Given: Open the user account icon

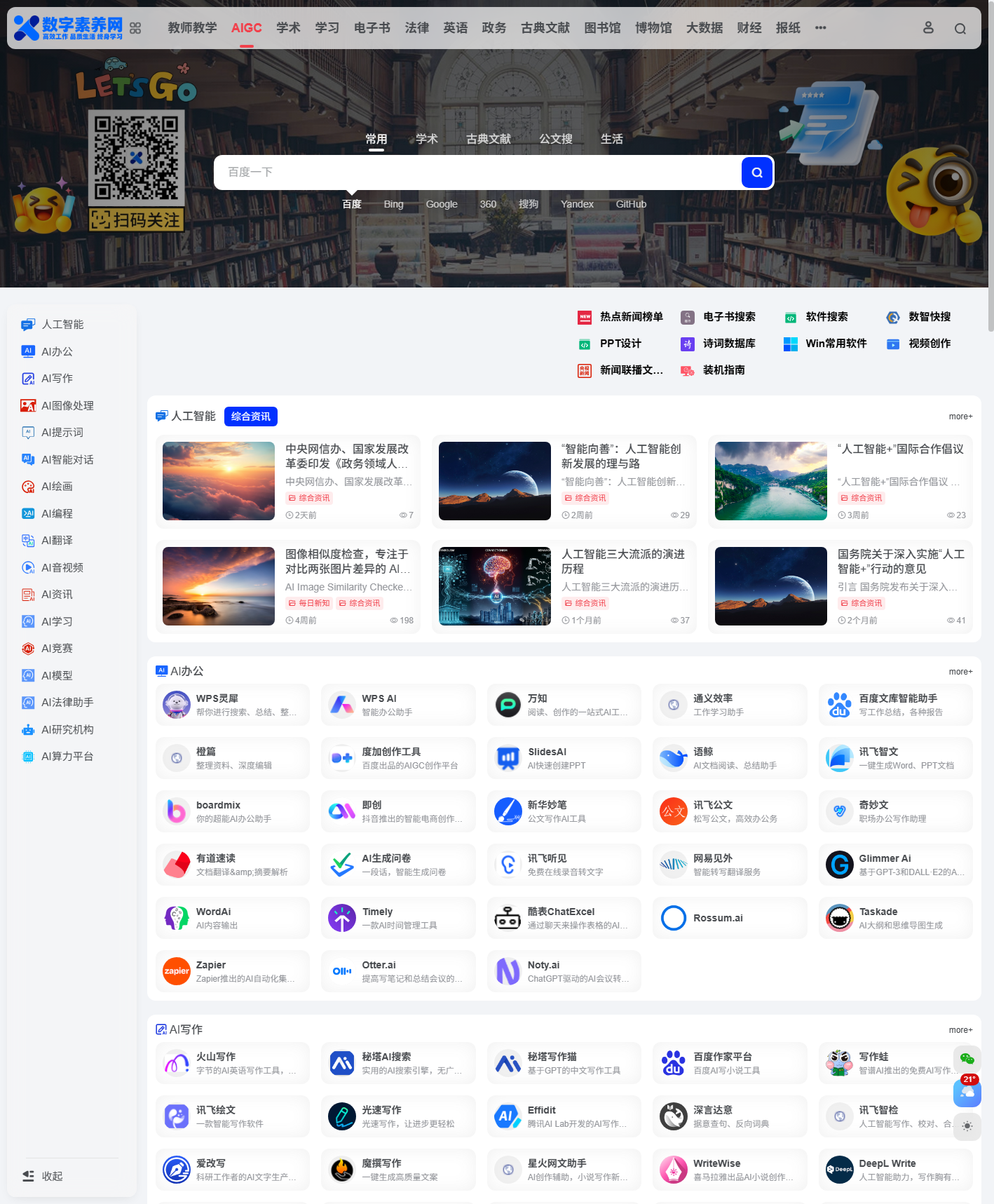Looking at the screenshot, I should 928,28.
